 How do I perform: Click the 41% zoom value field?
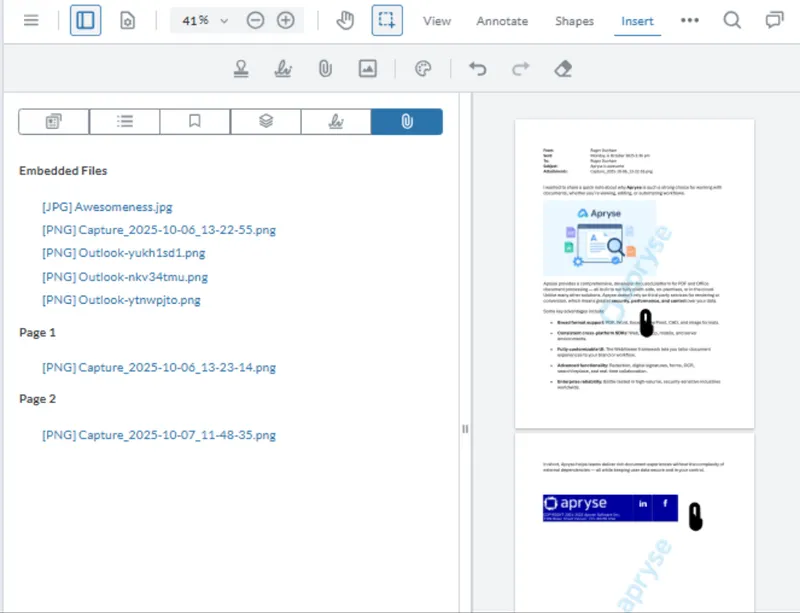(x=195, y=20)
